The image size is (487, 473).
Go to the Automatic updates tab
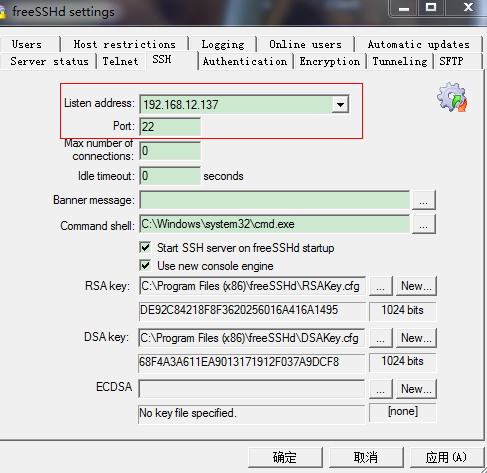[x=419, y=44]
